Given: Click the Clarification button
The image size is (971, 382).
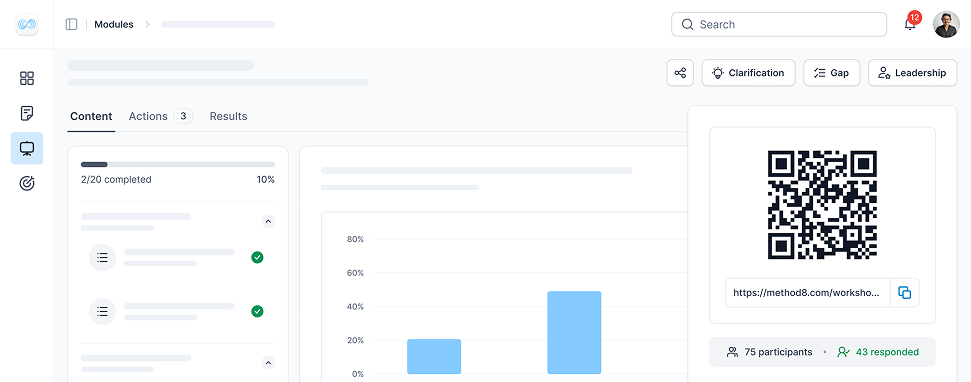Looking at the screenshot, I should (748, 73).
